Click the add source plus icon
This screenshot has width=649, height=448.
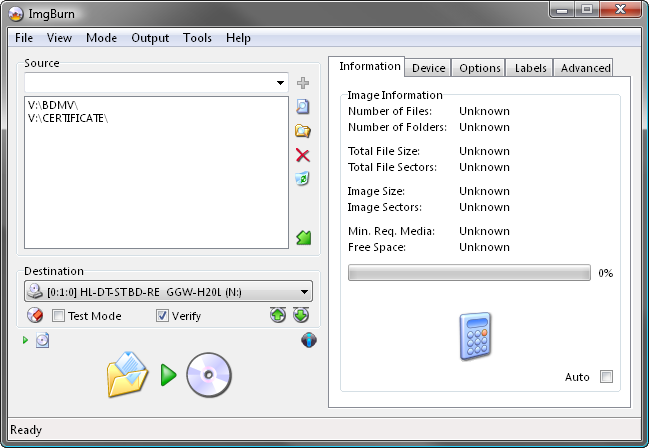(x=303, y=83)
